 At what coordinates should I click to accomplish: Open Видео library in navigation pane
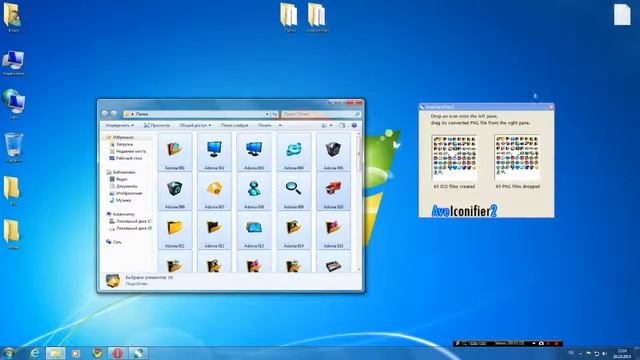coord(122,179)
